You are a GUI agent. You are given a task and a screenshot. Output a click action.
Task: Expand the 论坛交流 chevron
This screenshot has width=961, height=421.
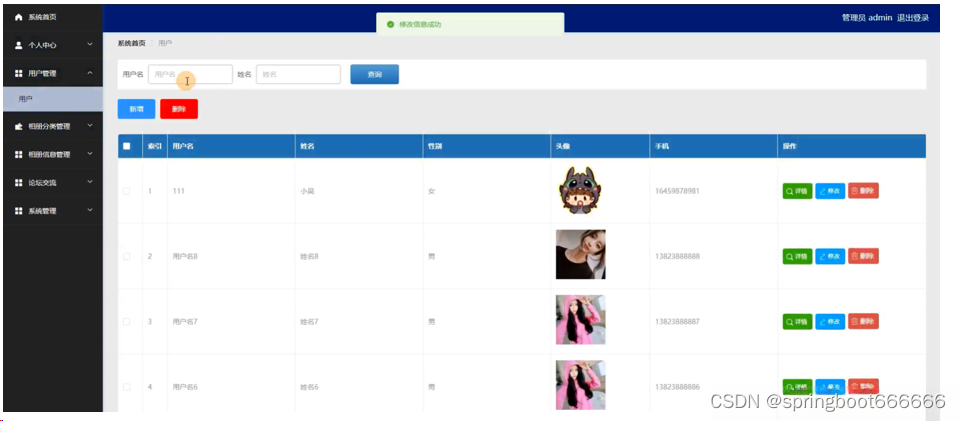[x=90, y=182]
